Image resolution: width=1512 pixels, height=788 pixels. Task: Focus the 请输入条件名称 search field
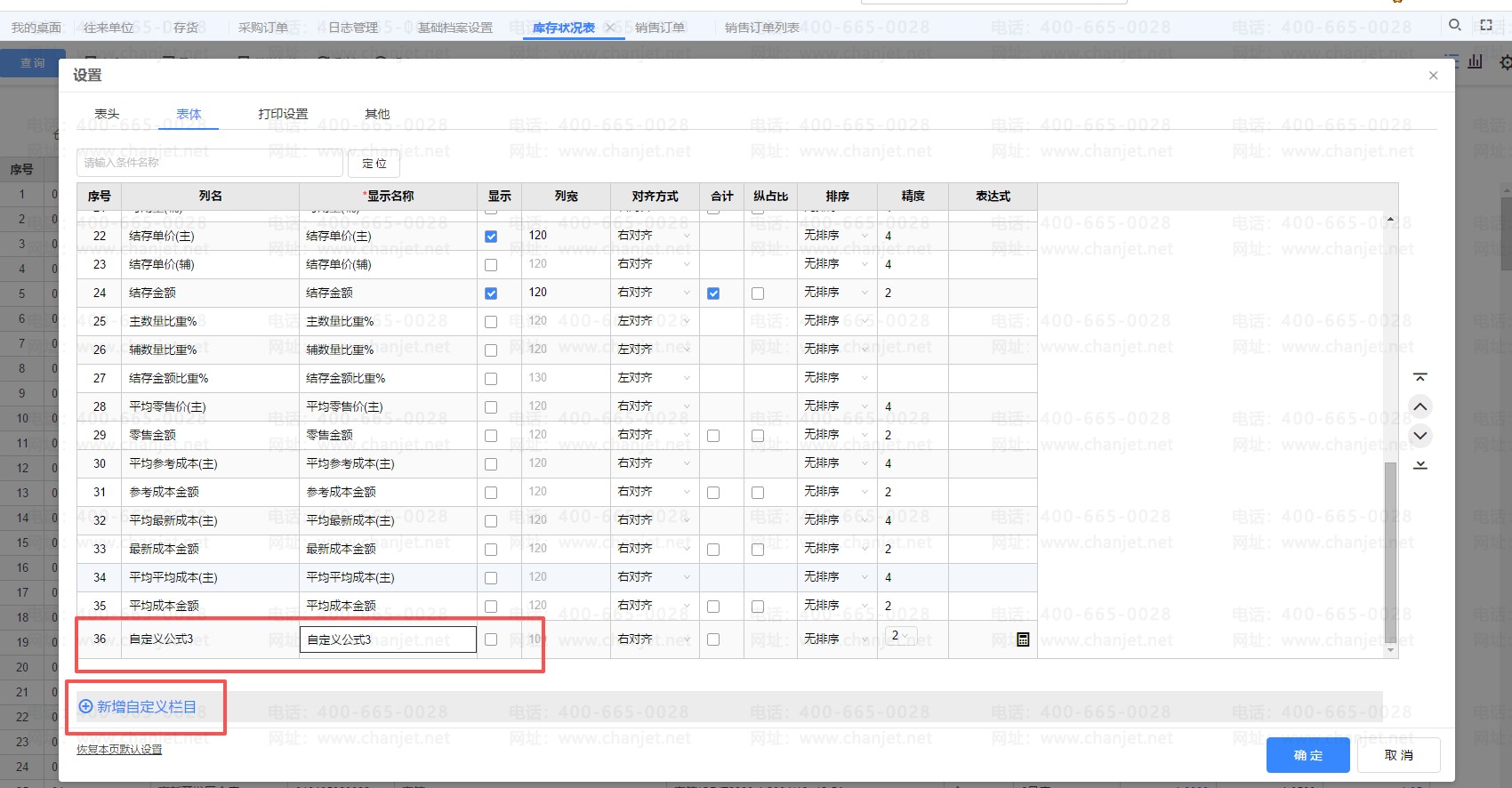[x=210, y=163]
